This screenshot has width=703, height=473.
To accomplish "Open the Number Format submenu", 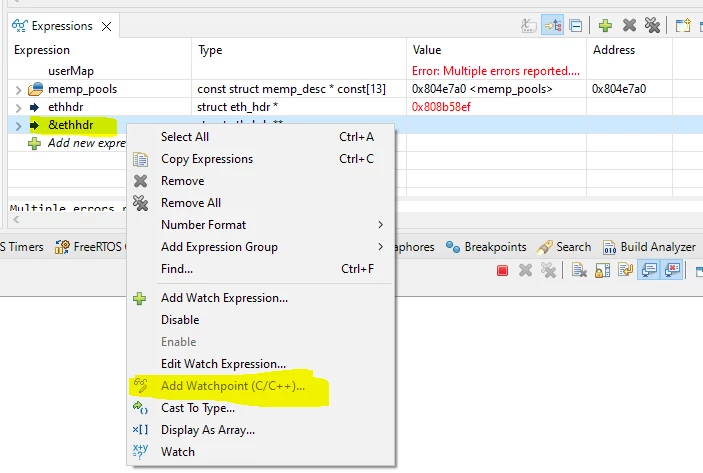I will pos(261,225).
